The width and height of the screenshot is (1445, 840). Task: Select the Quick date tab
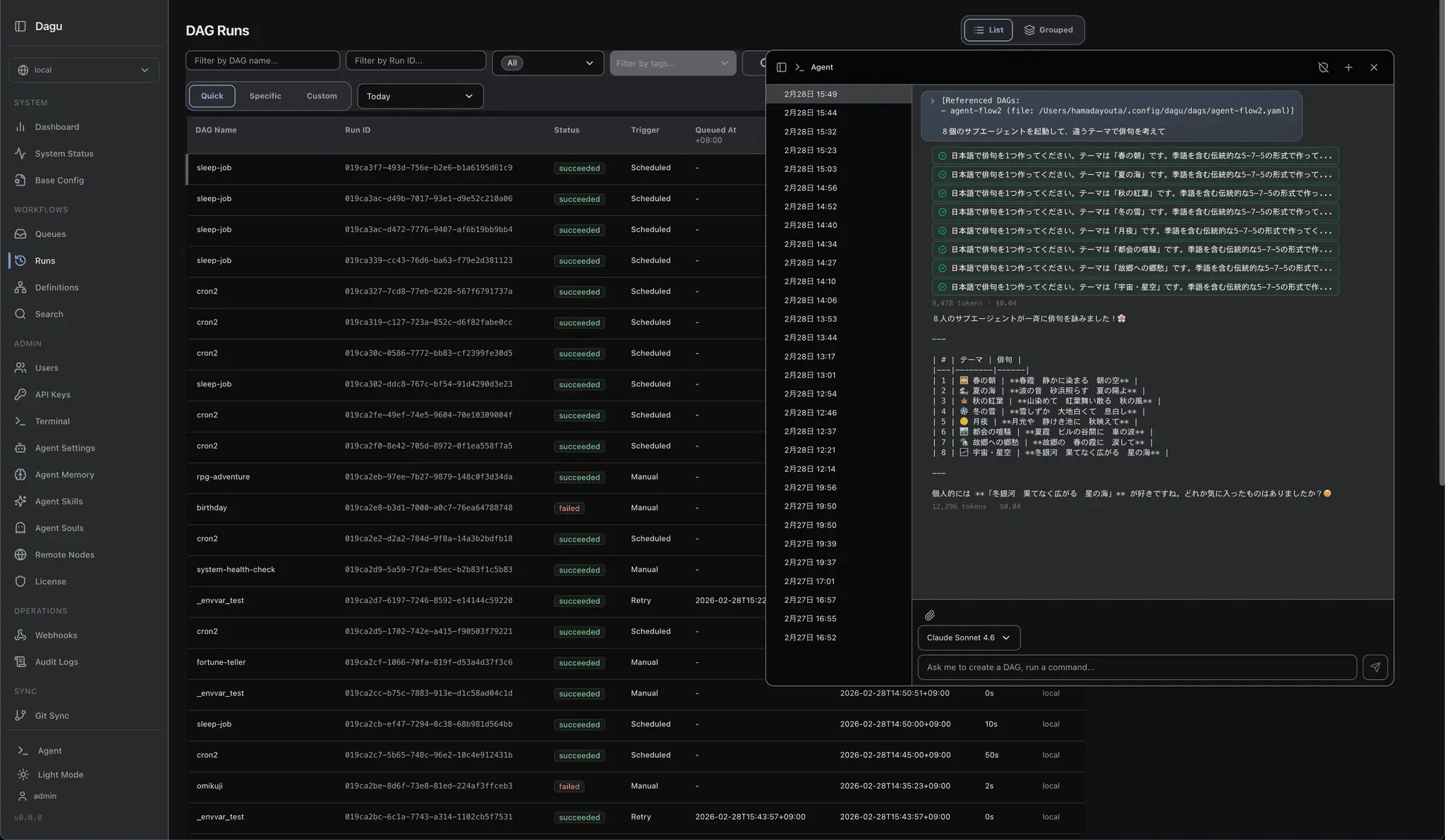[x=212, y=96]
